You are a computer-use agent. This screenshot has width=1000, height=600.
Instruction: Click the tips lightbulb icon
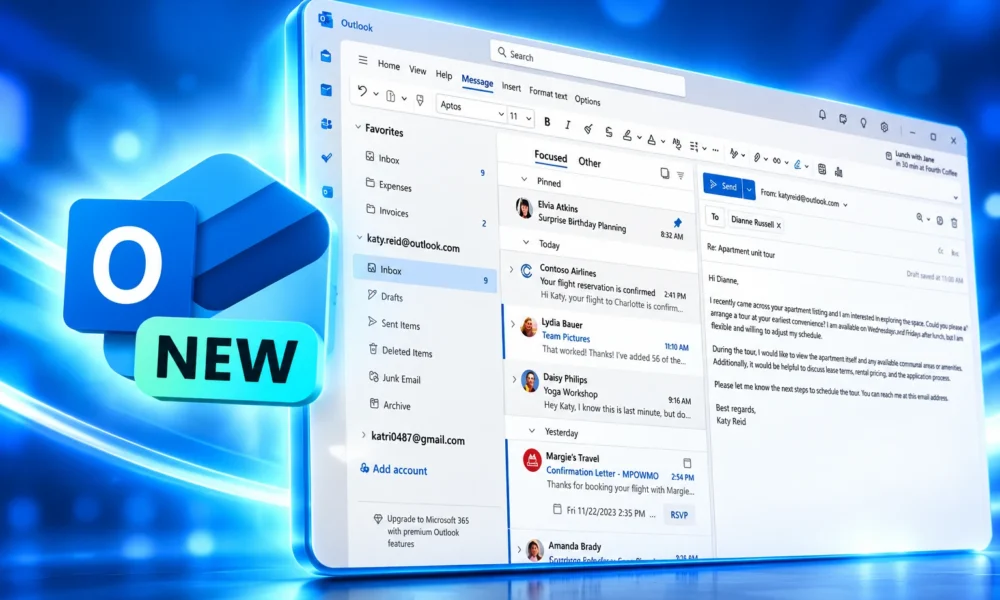[x=864, y=122]
